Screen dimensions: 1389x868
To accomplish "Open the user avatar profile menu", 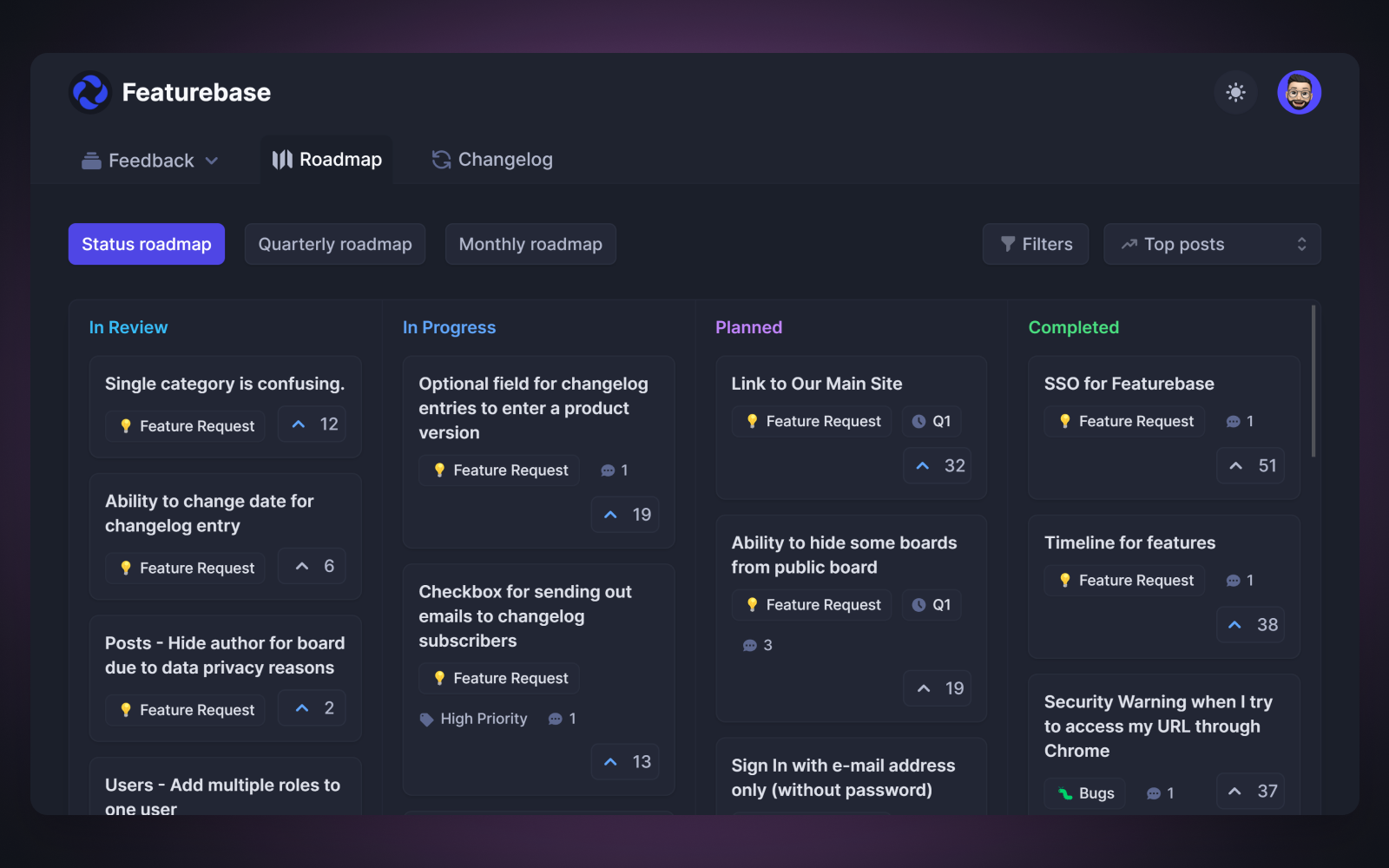I will [1299, 92].
